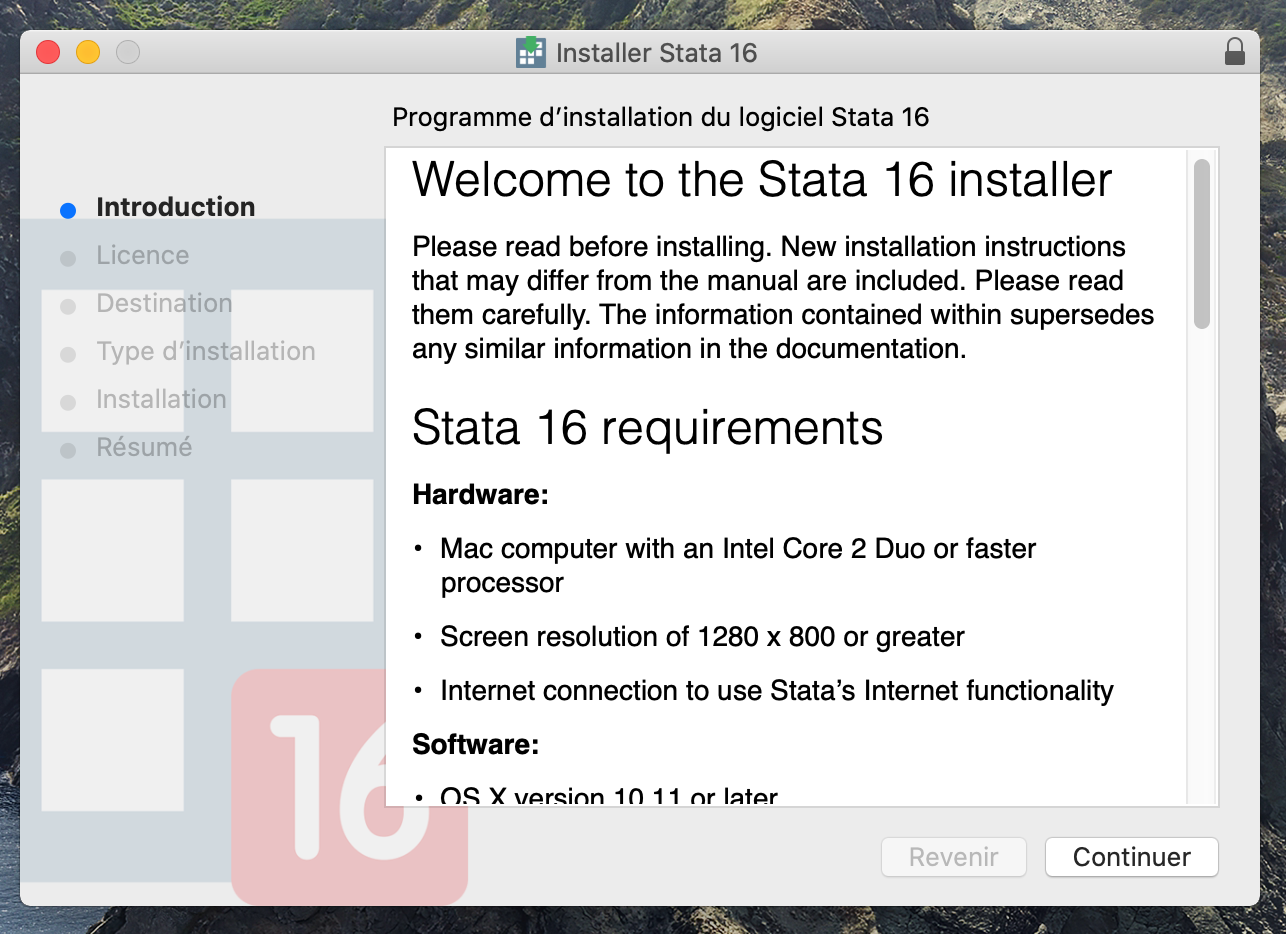Click the blue bullet beside Introduction
Screen dimensions: 1286x934
coord(68,210)
